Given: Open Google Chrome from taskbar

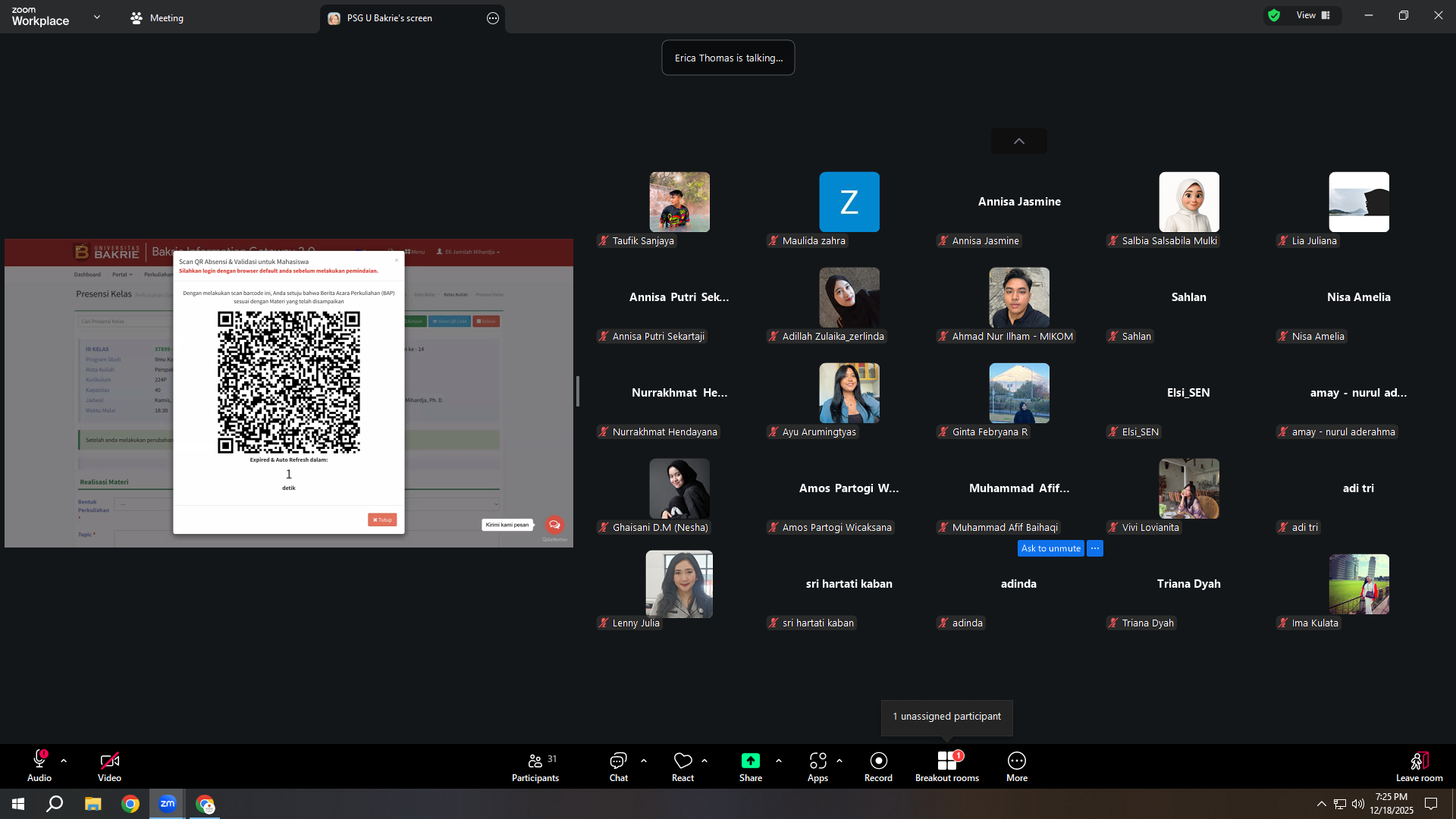Looking at the screenshot, I should pyautogui.click(x=130, y=804).
